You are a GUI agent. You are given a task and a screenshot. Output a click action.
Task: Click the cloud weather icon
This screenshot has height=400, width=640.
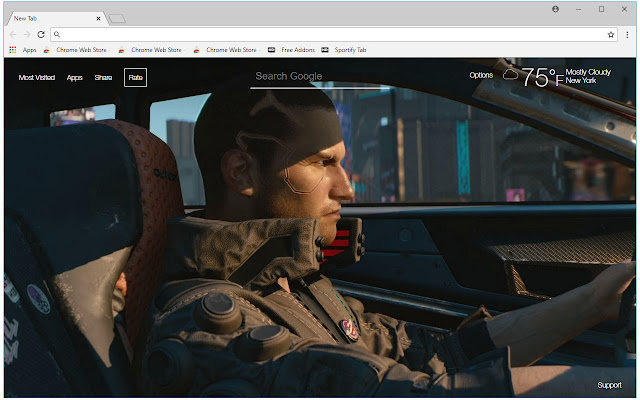(x=510, y=75)
